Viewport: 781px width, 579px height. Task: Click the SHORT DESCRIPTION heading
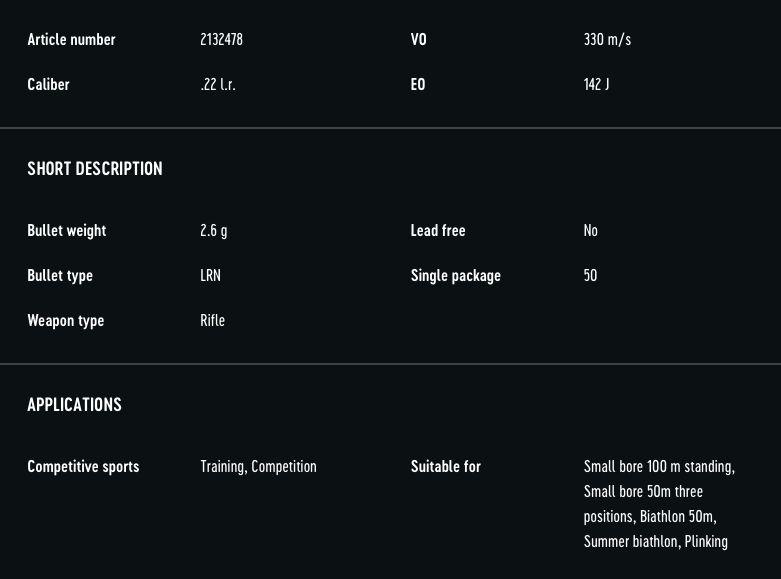pyautogui.click(x=95, y=168)
